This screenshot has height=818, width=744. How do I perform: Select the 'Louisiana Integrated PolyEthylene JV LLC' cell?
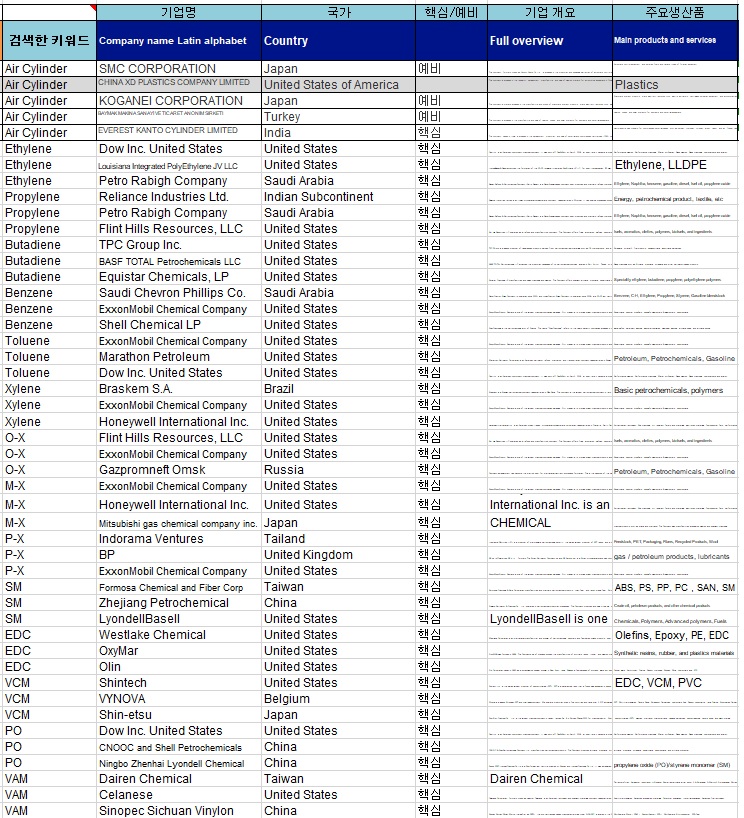coord(179,165)
